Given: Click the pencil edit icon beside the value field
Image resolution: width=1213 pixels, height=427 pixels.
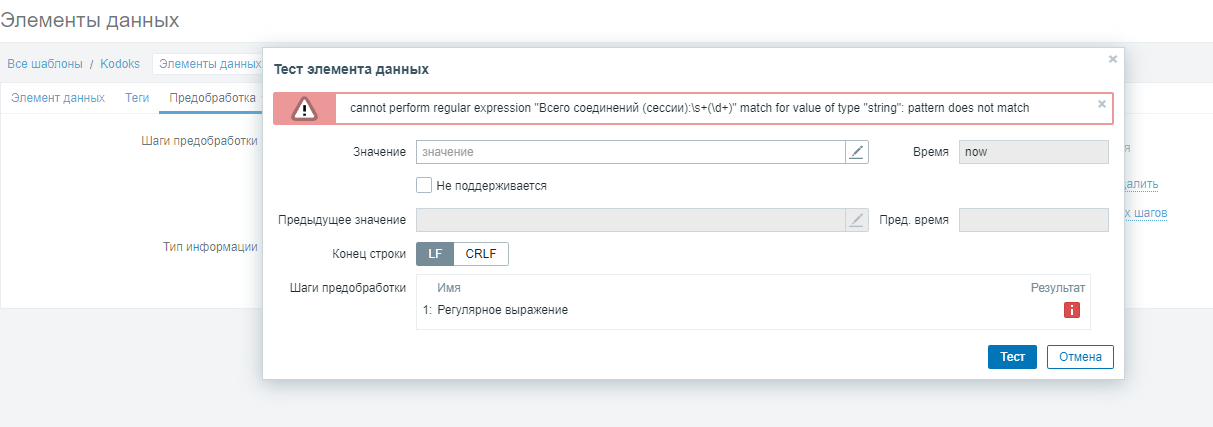Looking at the screenshot, I should (856, 152).
